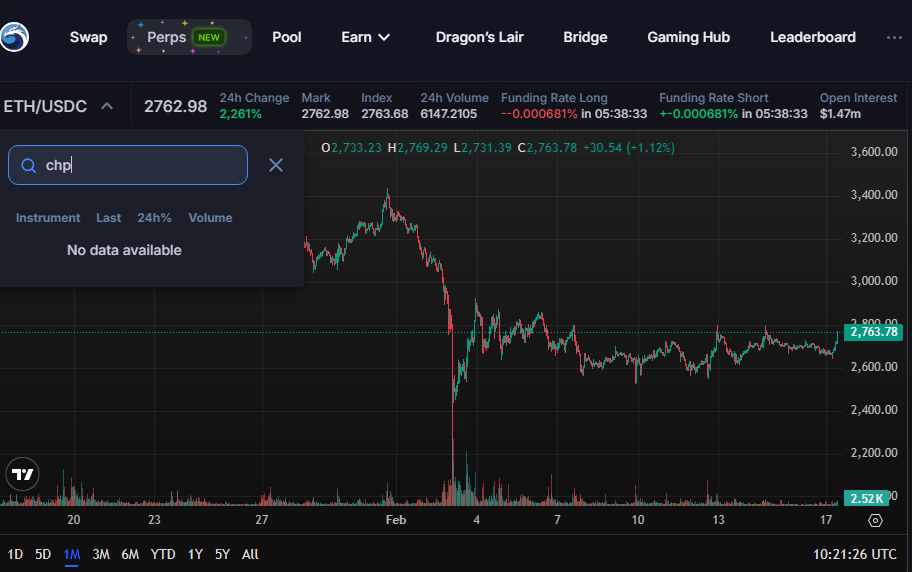Open chart settings gear near time axis

[x=875, y=520]
